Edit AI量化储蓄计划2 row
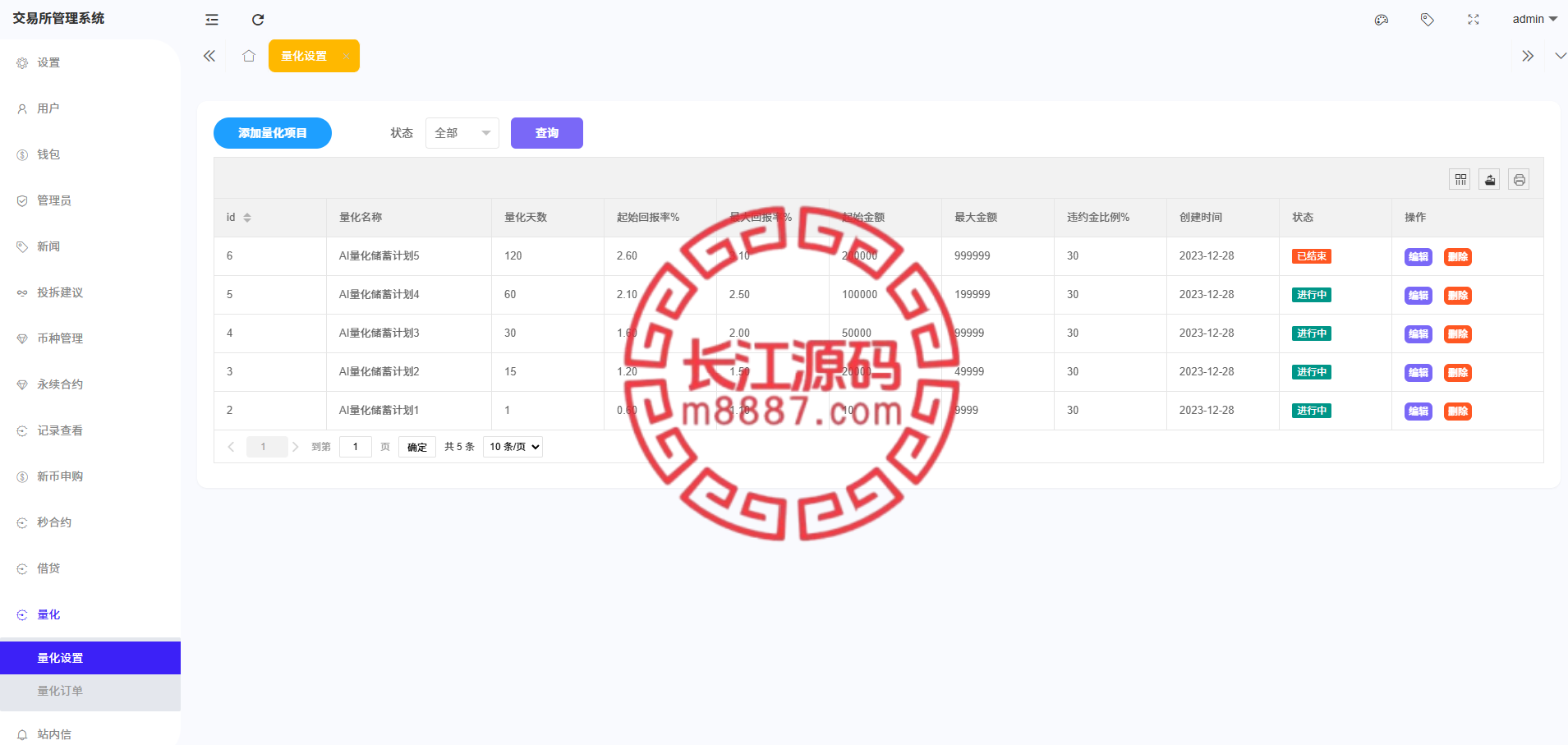 click(1419, 373)
